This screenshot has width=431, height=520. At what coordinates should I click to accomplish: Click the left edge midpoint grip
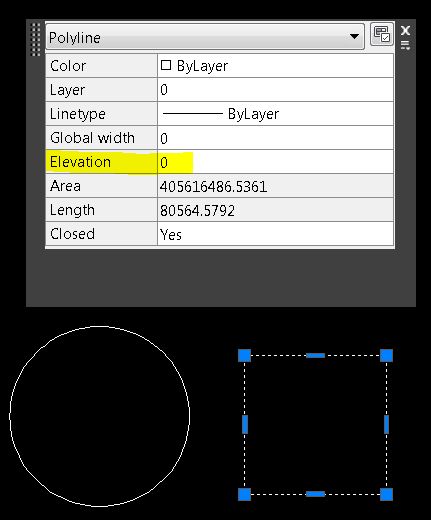pos(245,424)
